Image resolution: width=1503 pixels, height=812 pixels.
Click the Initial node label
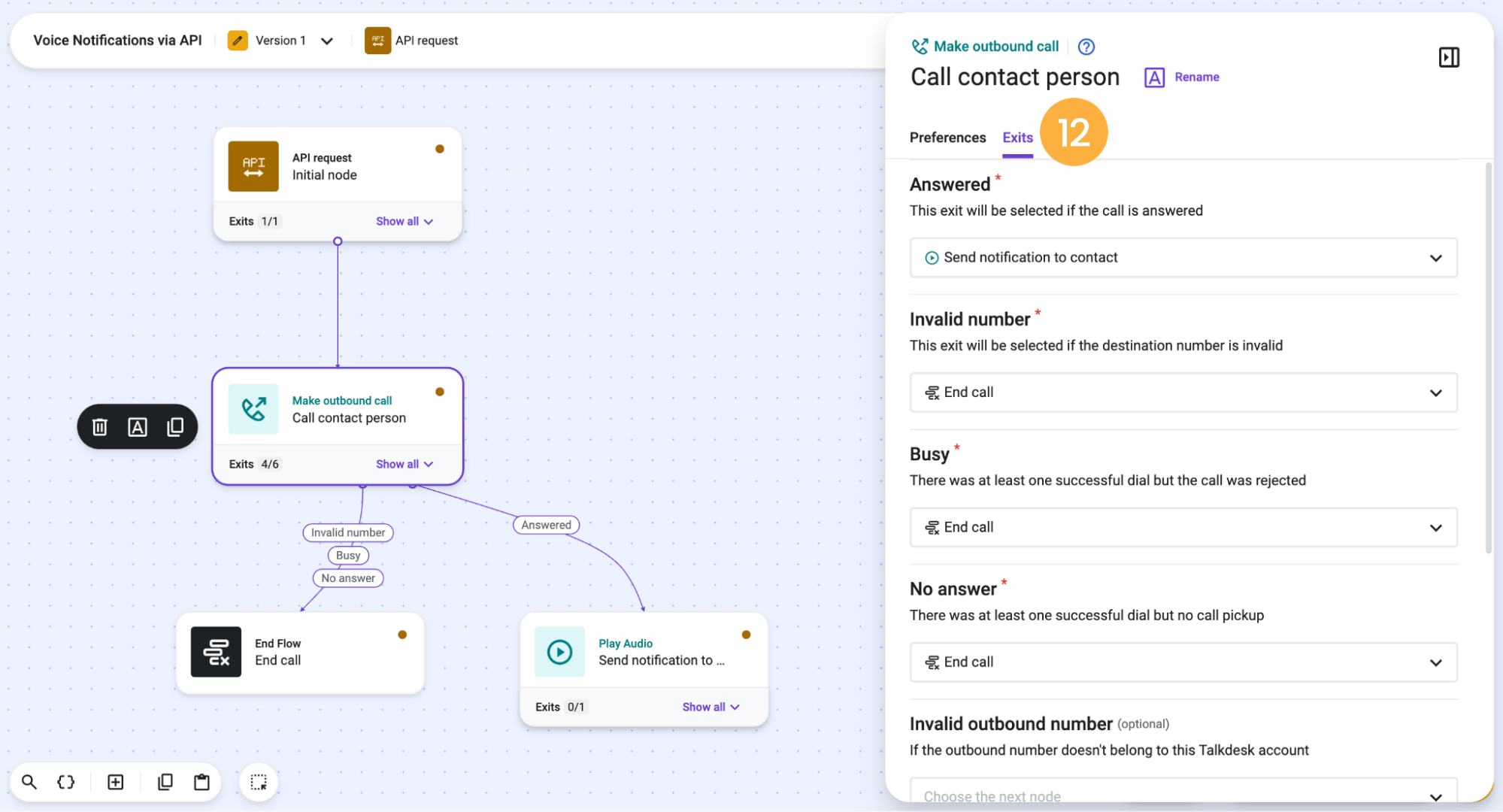324,174
